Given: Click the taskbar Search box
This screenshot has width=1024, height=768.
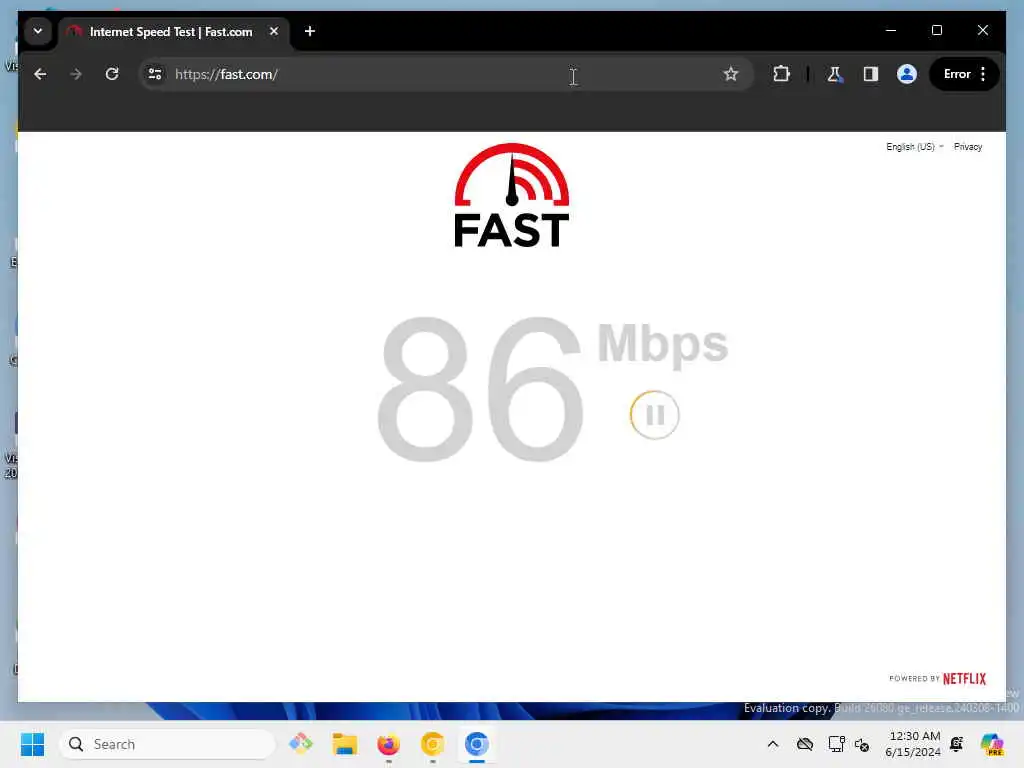Looking at the screenshot, I should [x=167, y=744].
